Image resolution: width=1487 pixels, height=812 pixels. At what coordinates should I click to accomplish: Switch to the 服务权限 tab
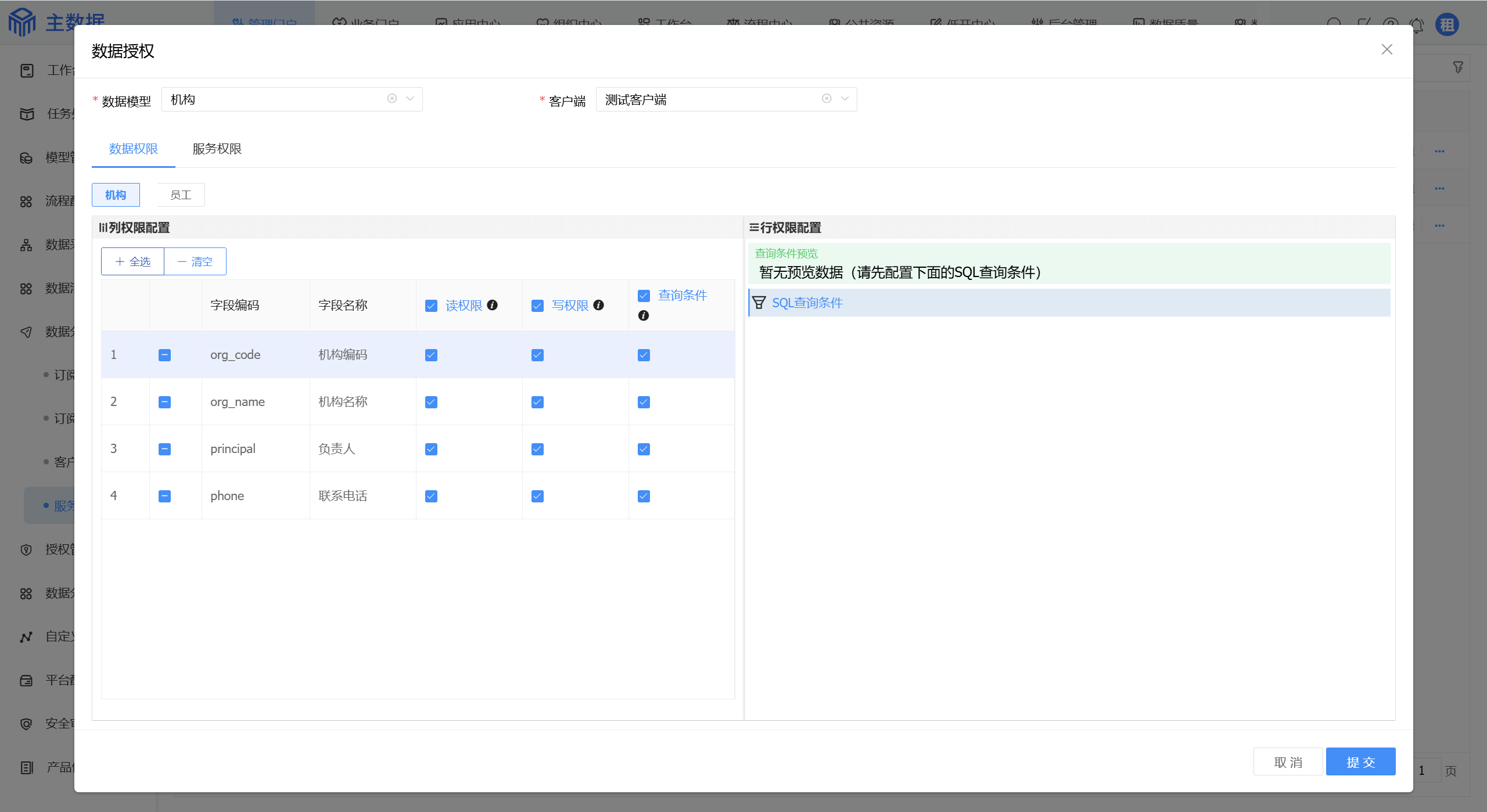pyautogui.click(x=217, y=149)
